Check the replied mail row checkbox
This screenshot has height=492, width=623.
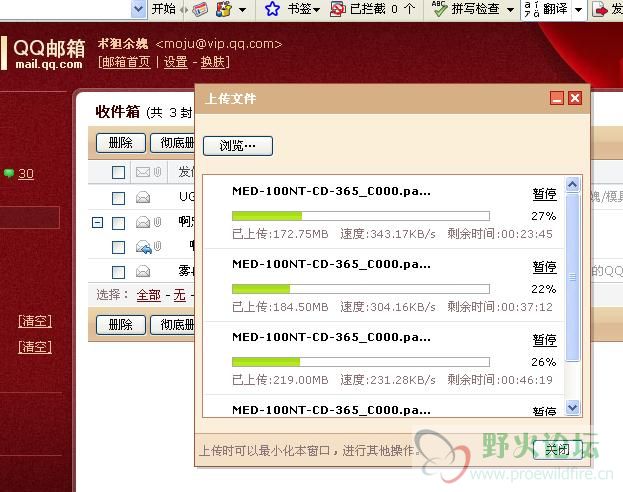[118, 248]
